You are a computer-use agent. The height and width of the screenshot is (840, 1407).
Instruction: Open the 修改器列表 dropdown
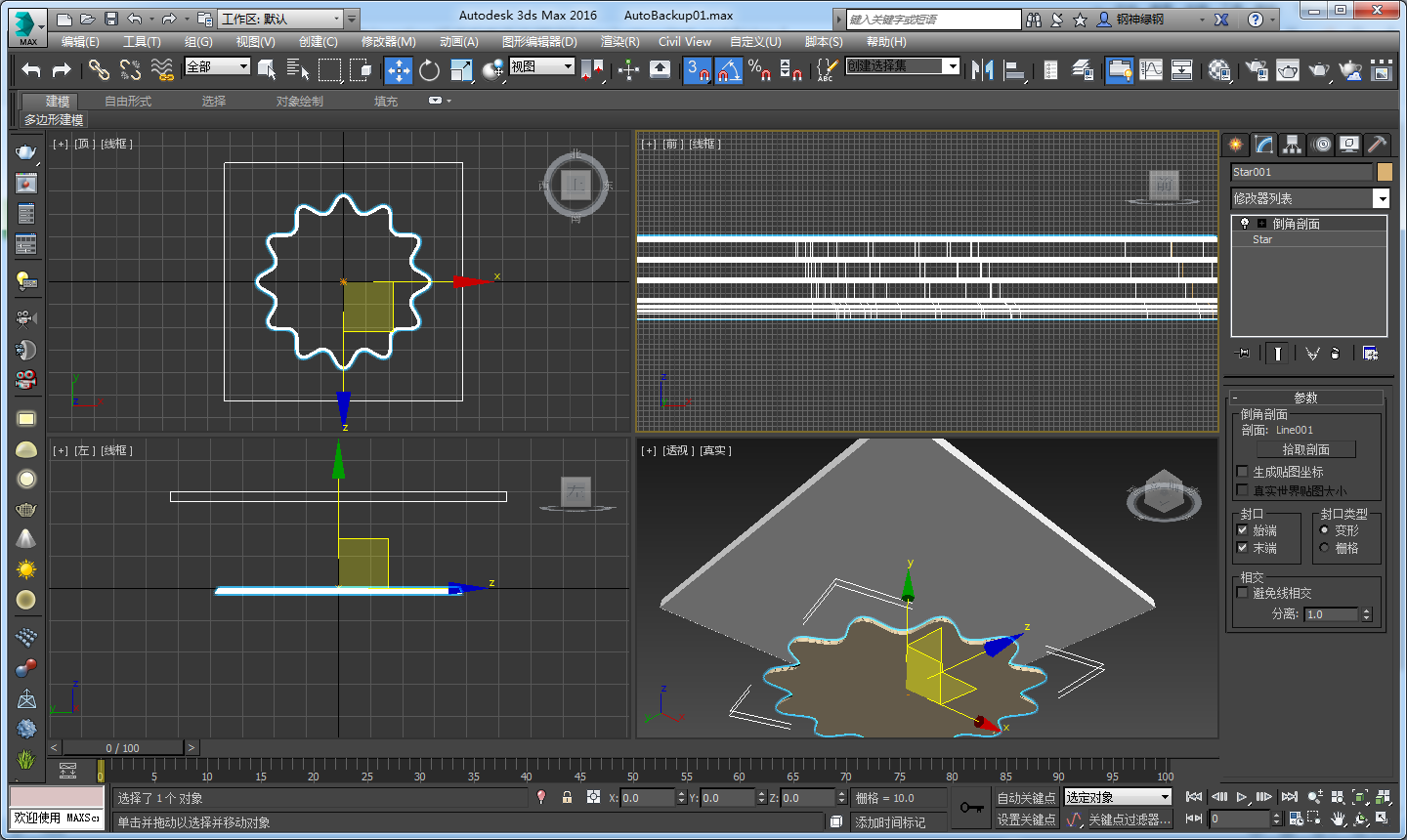point(1309,198)
